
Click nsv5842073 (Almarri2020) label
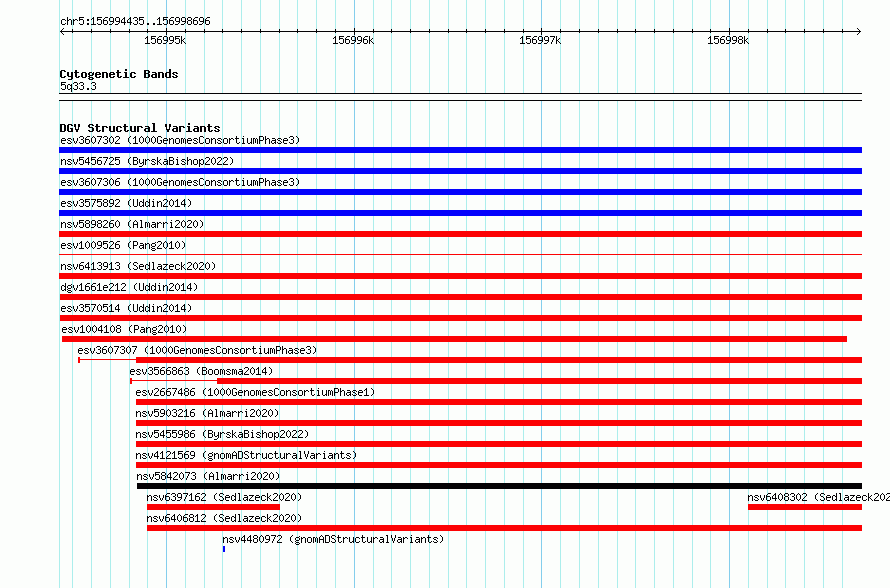pos(208,476)
